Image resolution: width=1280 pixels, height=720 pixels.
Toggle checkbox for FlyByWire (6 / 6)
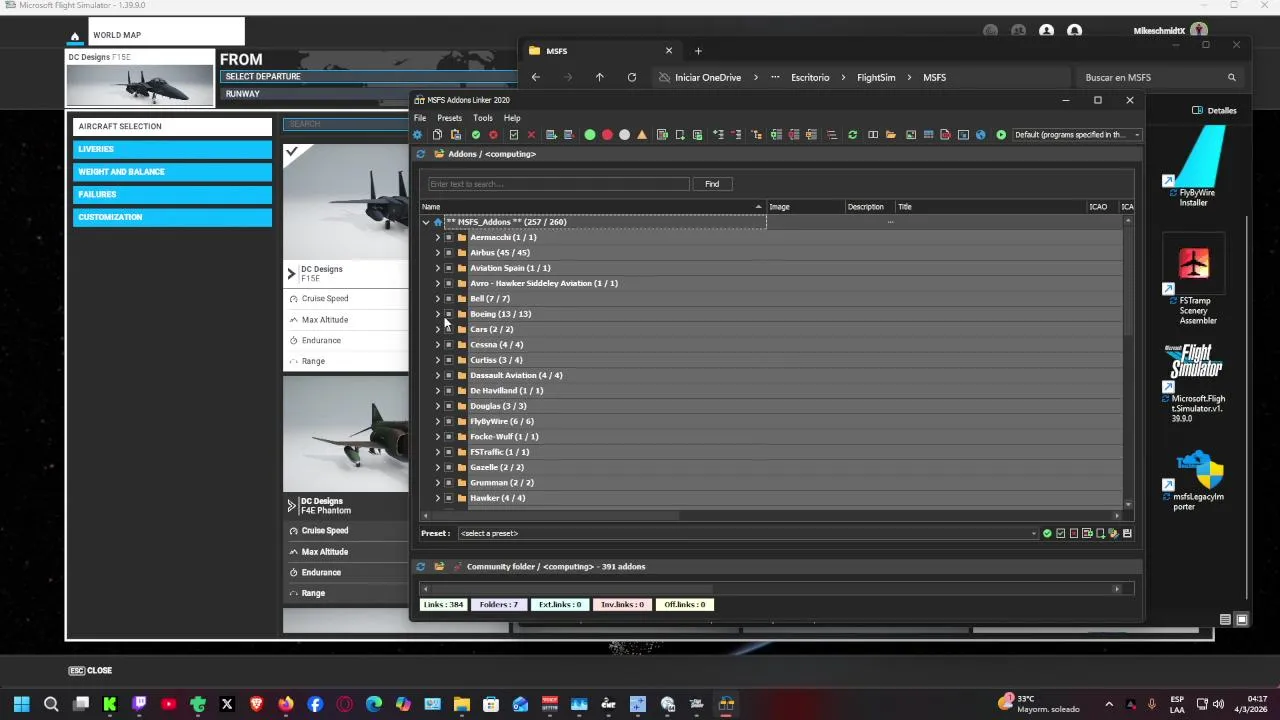point(449,422)
